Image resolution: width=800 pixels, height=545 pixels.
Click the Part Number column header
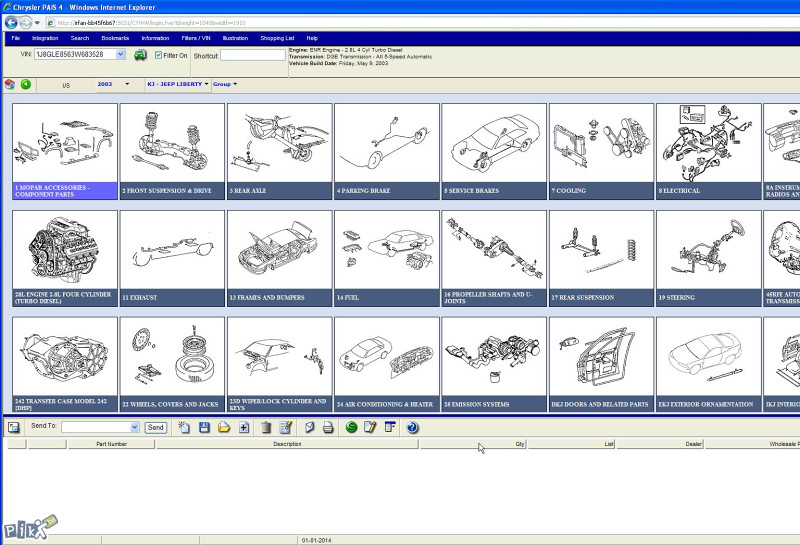coord(111,444)
